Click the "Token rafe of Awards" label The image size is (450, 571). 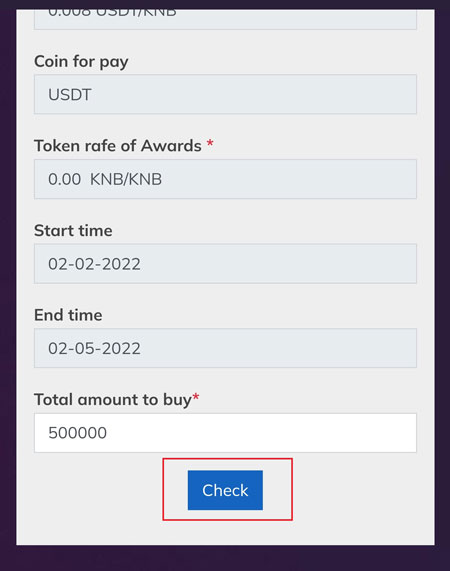pyautogui.click(x=118, y=146)
